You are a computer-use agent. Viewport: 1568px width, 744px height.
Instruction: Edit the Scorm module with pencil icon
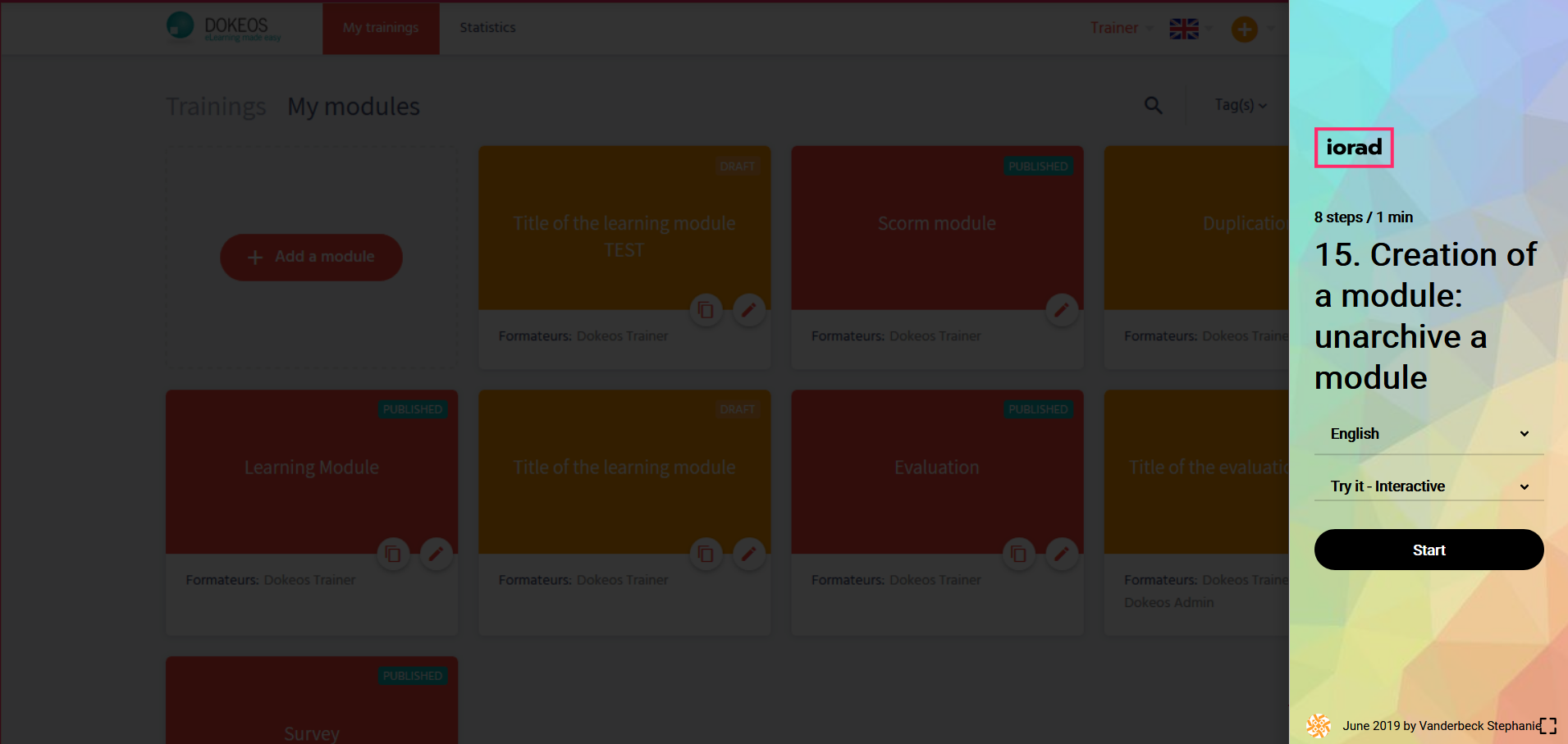click(1061, 310)
